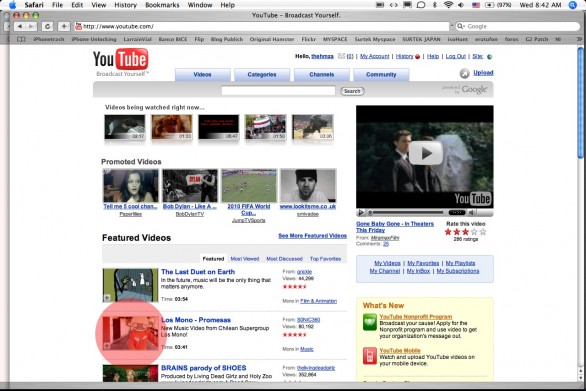586x391 pixels.
Task: Show more bookmarks with overflow chevron
Action: tap(579, 39)
